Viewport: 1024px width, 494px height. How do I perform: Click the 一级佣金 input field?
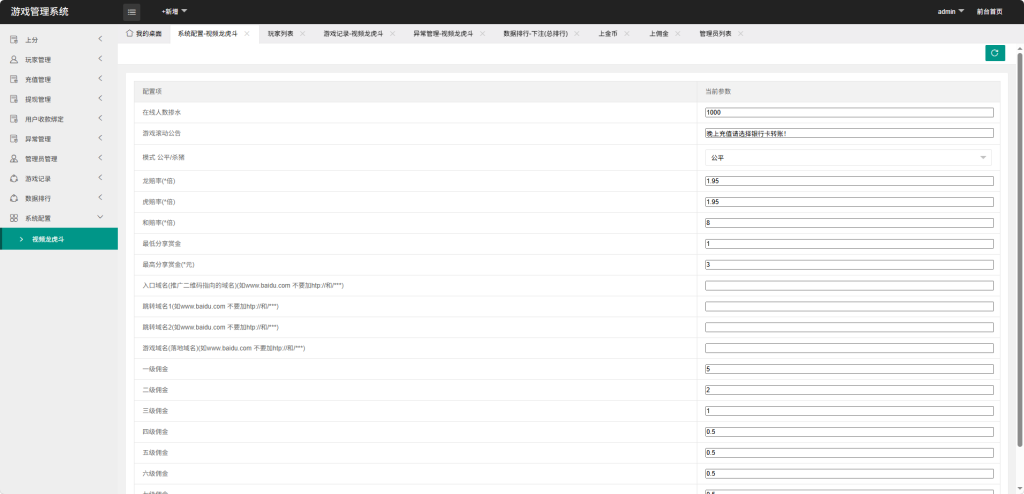point(849,369)
